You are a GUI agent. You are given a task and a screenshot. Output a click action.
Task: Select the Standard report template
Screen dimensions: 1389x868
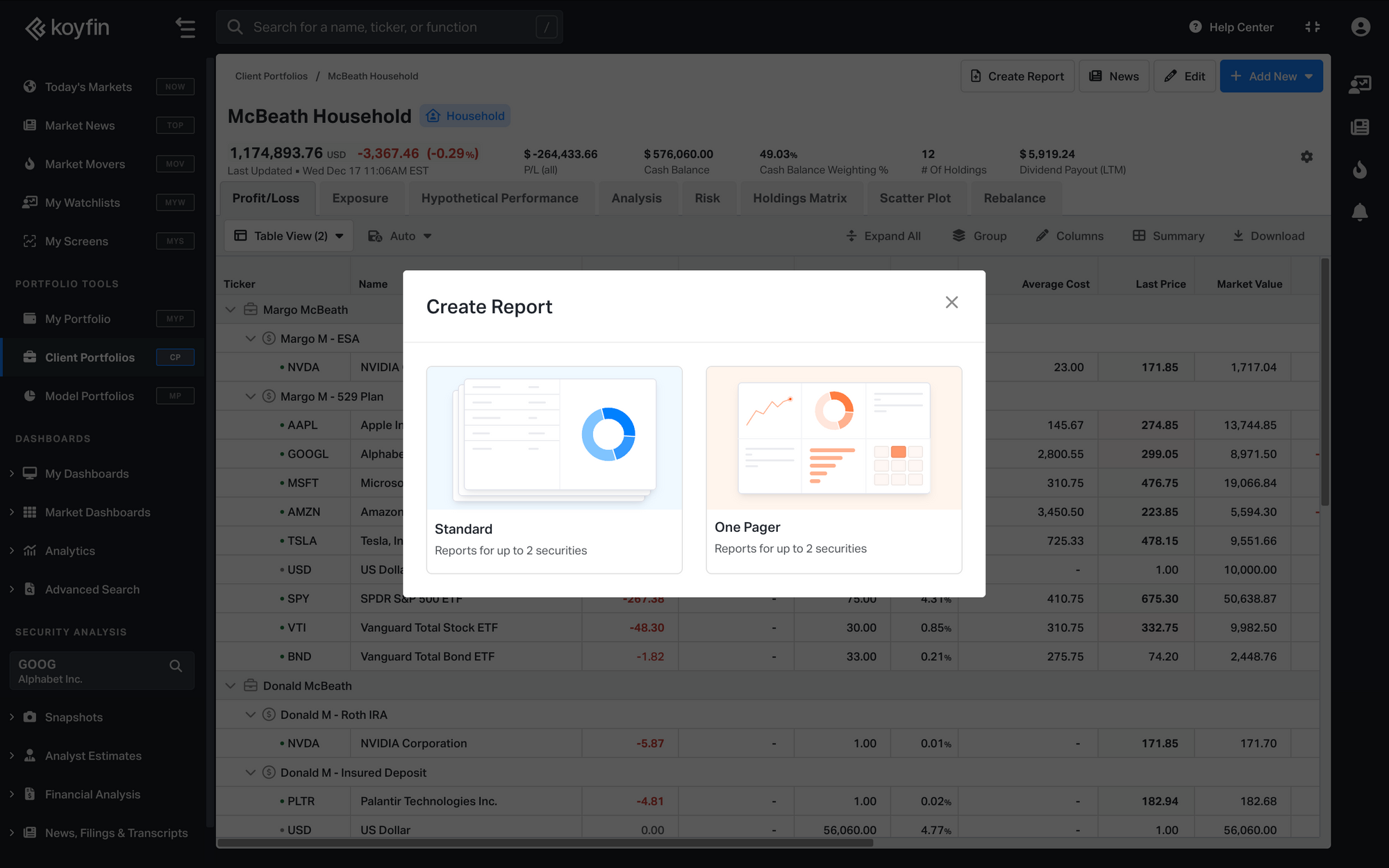click(x=554, y=469)
